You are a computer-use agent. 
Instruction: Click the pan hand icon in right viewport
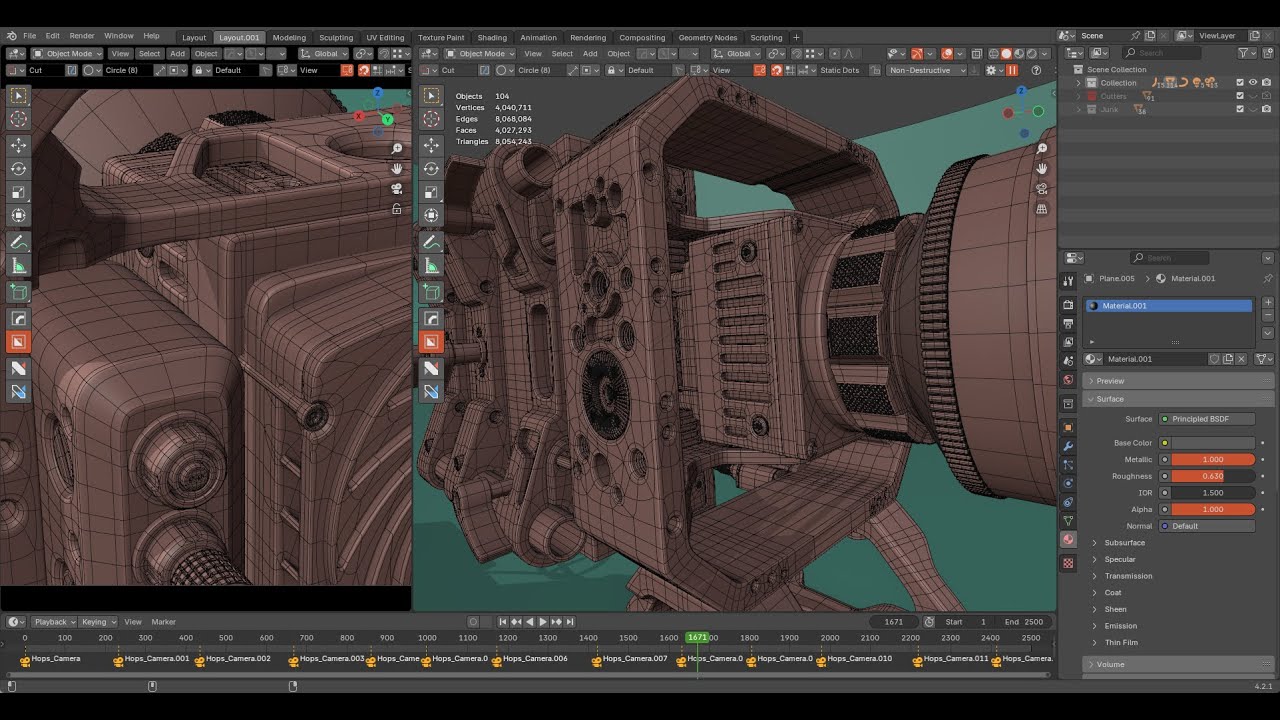tap(1042, 168)
